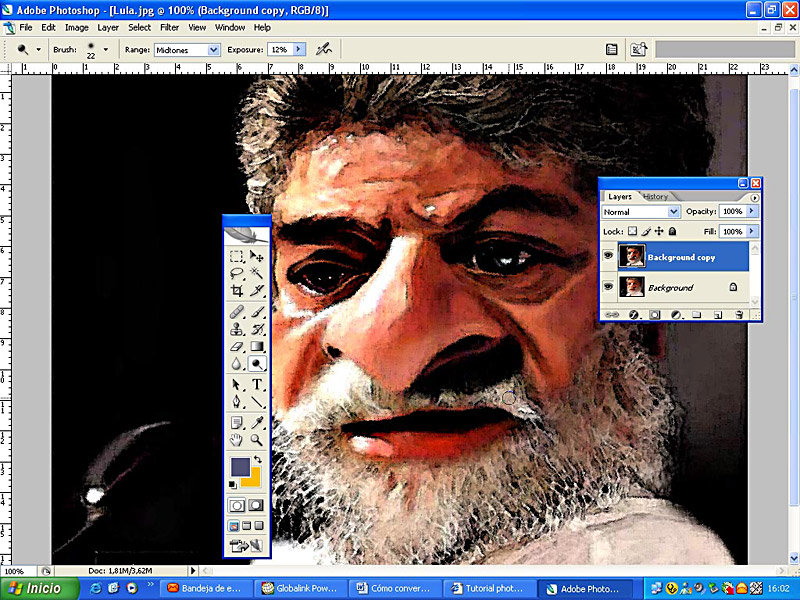Toggle visibility of the Background layer

[x=608, y=287]
